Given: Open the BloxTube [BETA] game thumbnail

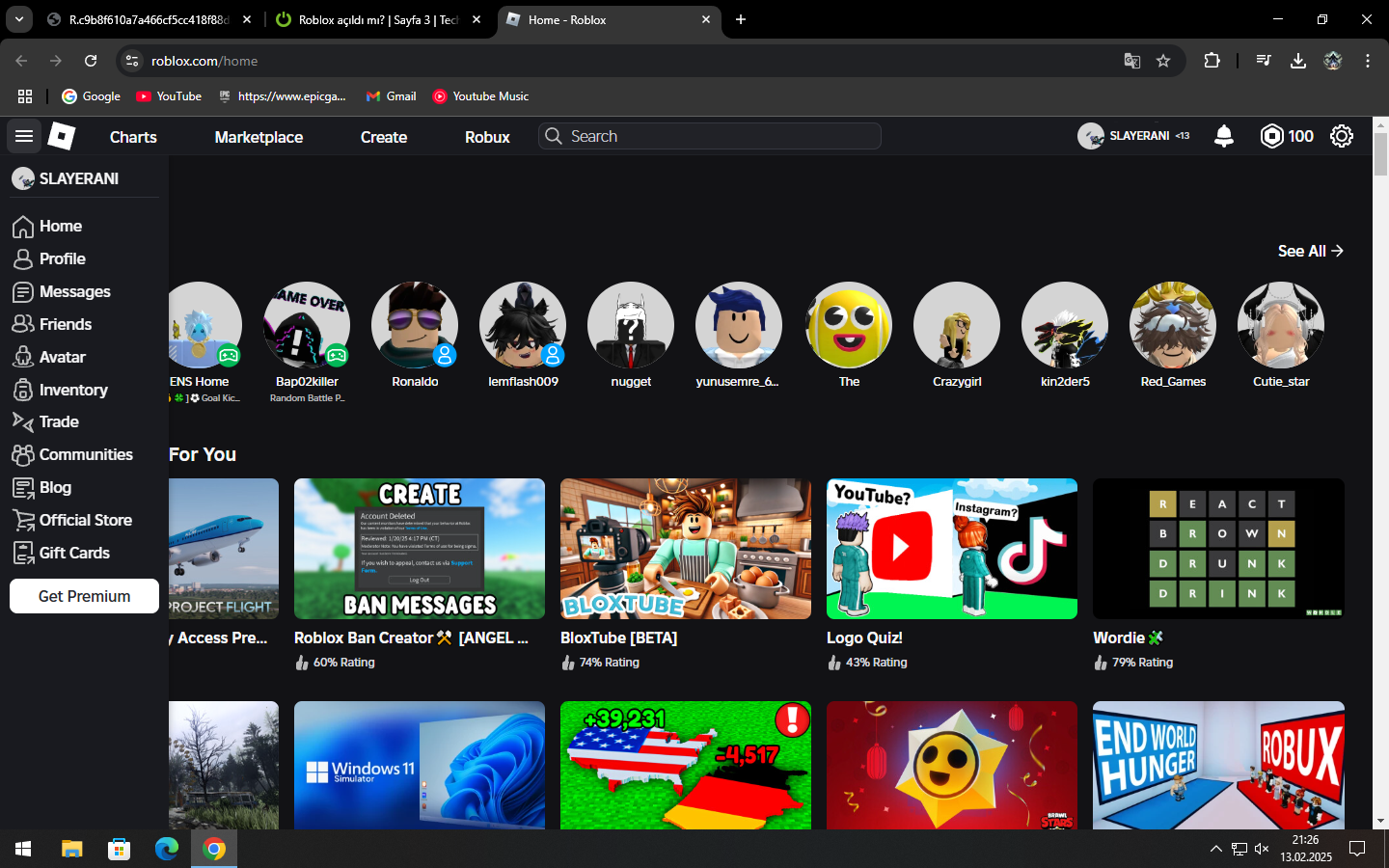Looking at the screenshot, I should point(686,549).
